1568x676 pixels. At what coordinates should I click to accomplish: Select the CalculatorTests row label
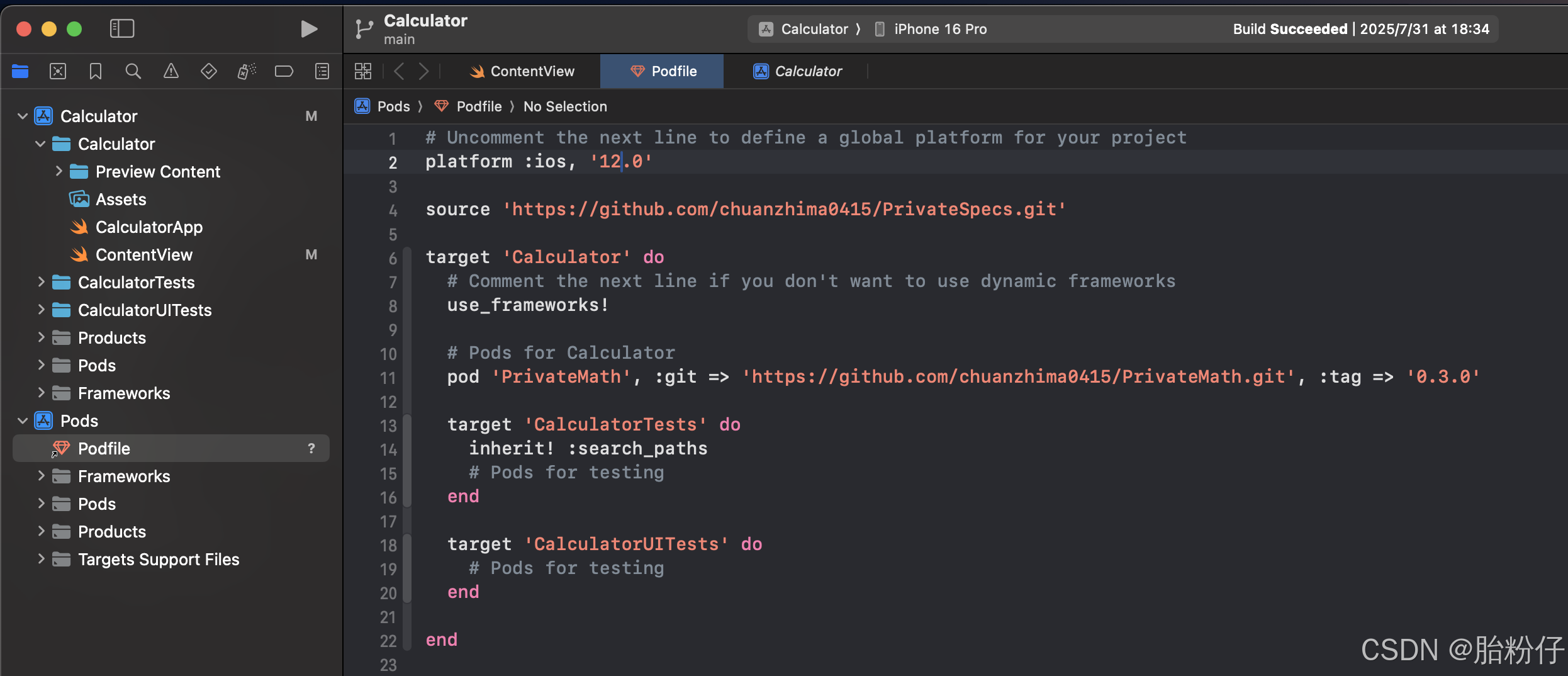coord(136,283)
